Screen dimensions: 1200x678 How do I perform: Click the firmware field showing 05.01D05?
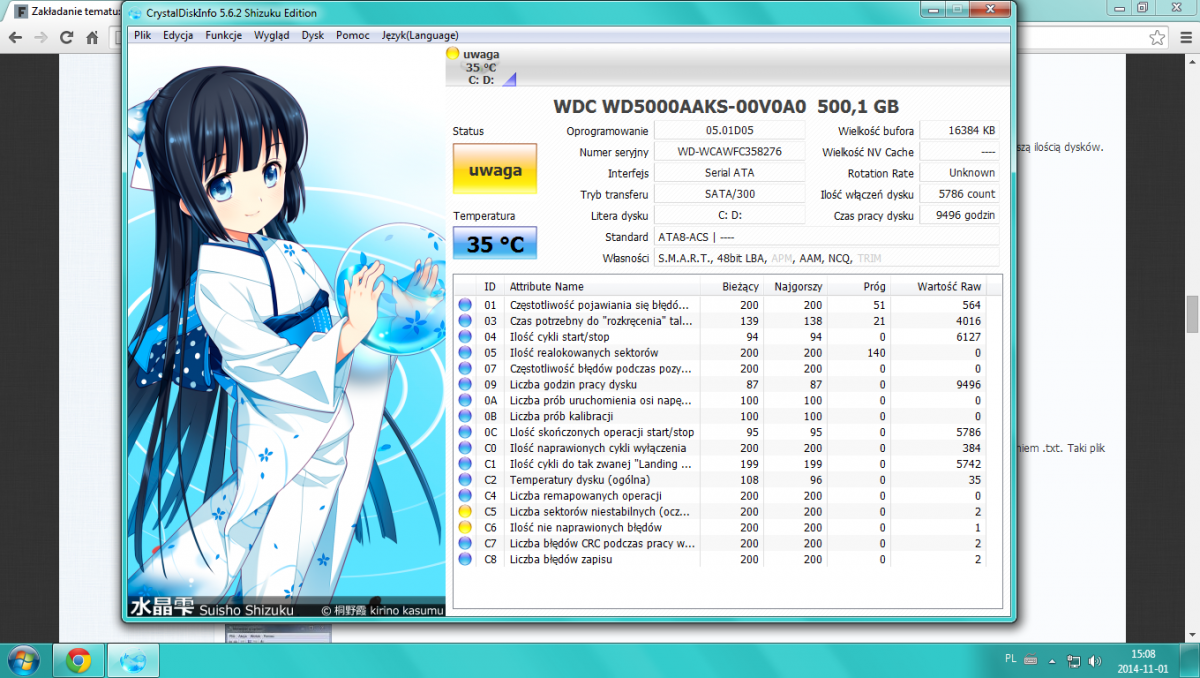730,131
